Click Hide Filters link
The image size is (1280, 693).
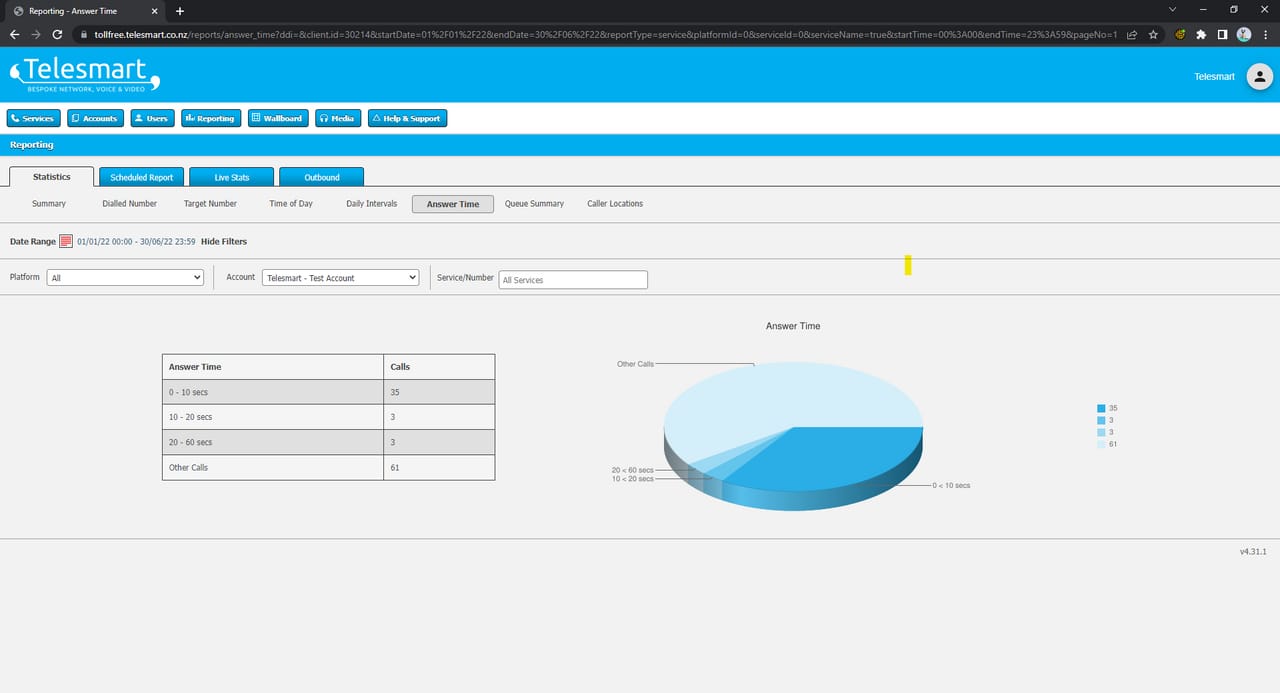tap(224, 242)
